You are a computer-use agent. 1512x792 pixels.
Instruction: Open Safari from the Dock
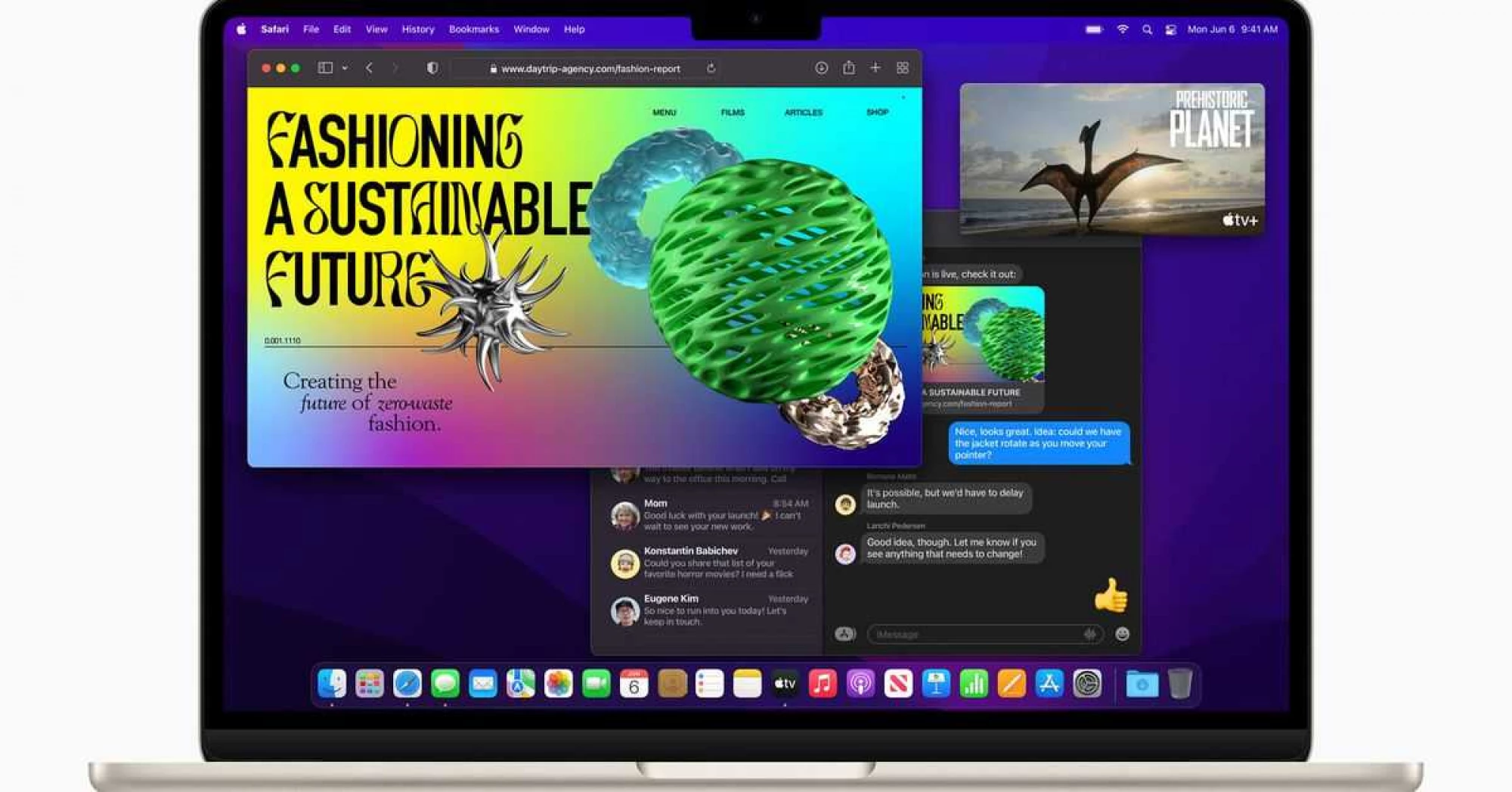407,684
